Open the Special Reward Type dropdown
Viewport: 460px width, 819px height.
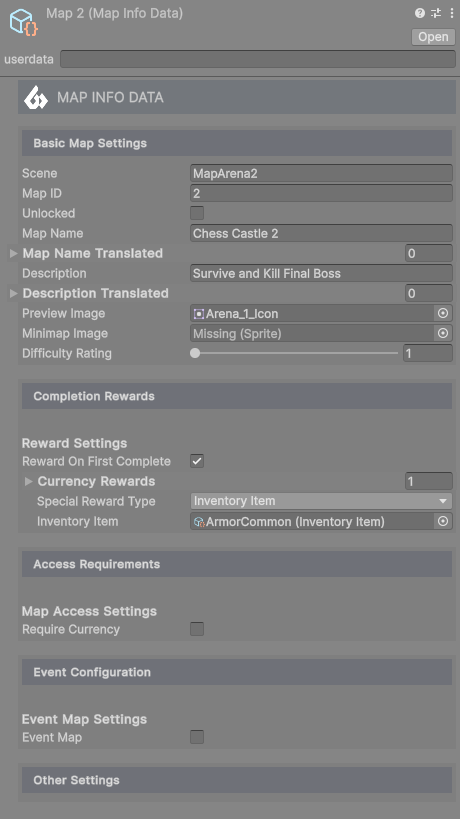[x=321, y=501]
